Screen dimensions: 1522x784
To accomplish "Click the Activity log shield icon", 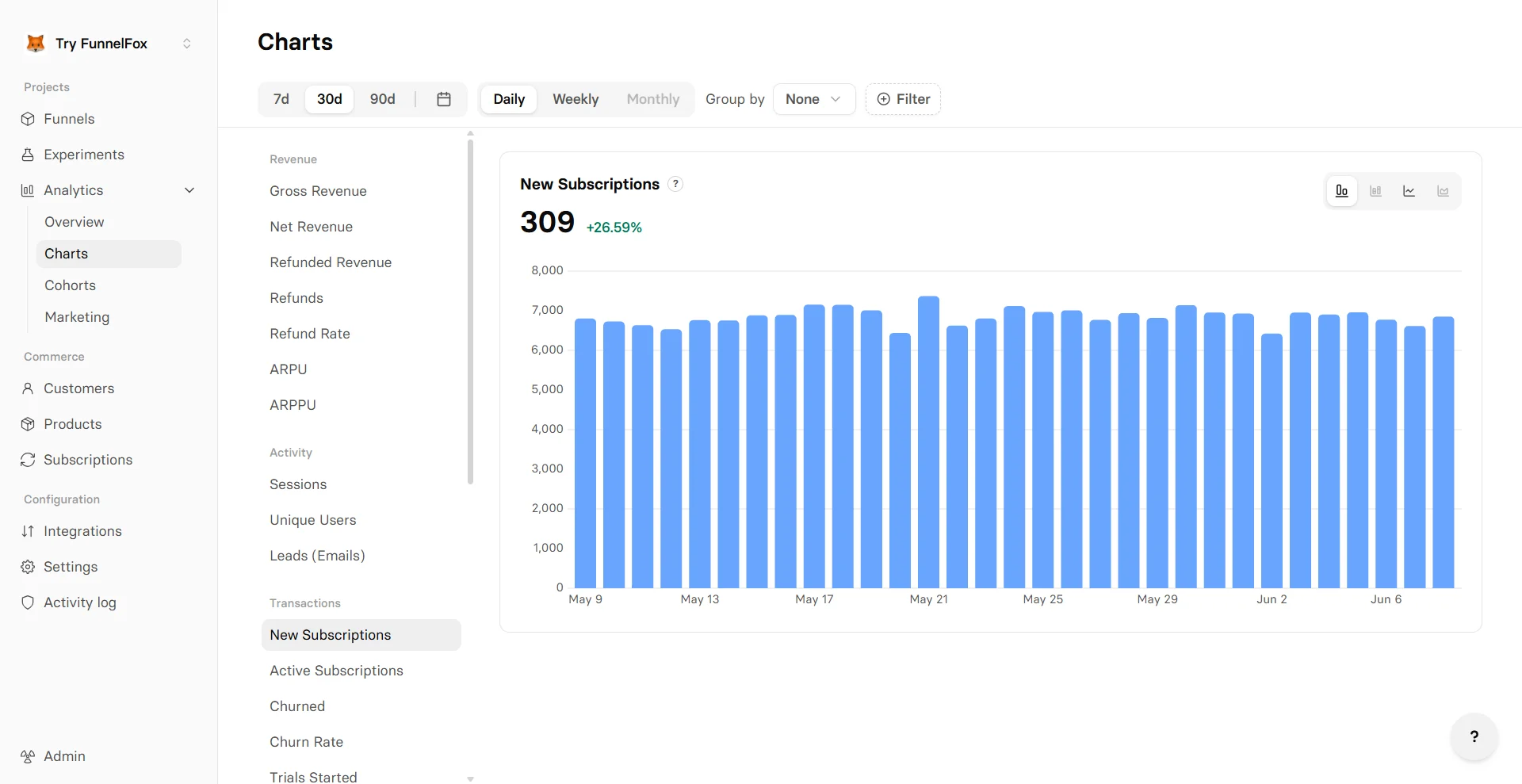I will [x=28, y=602].
